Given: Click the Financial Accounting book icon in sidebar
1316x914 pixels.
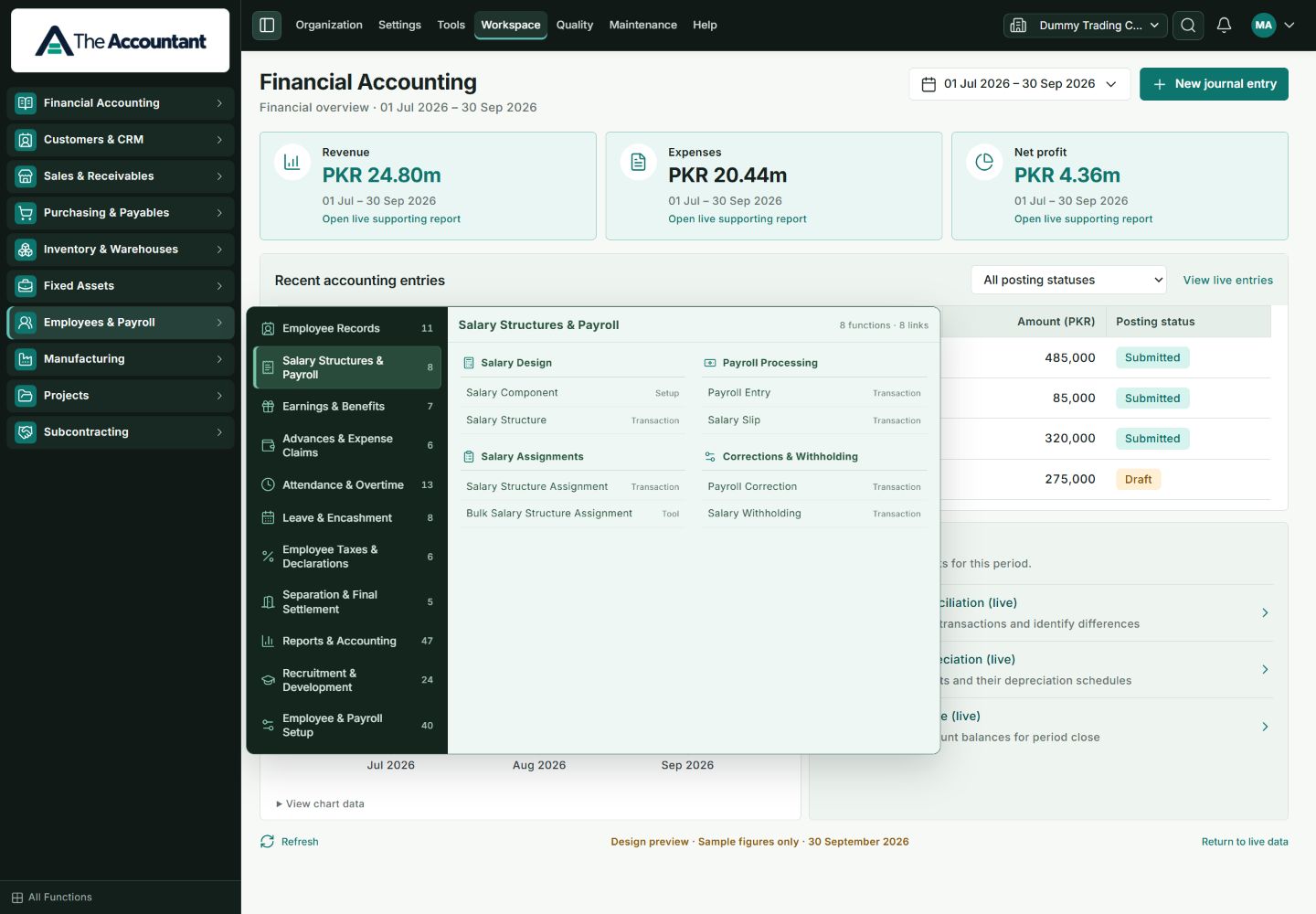Looking at the screenshot, I should pos(26,103).
